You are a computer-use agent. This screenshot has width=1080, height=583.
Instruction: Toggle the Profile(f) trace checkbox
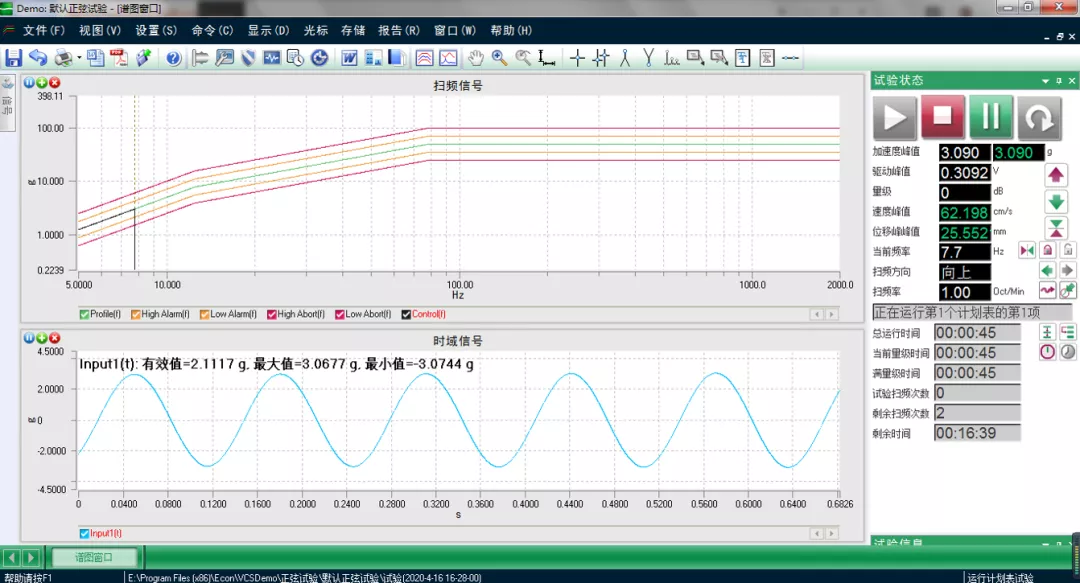pyautogui.click(x=84, y=314)
